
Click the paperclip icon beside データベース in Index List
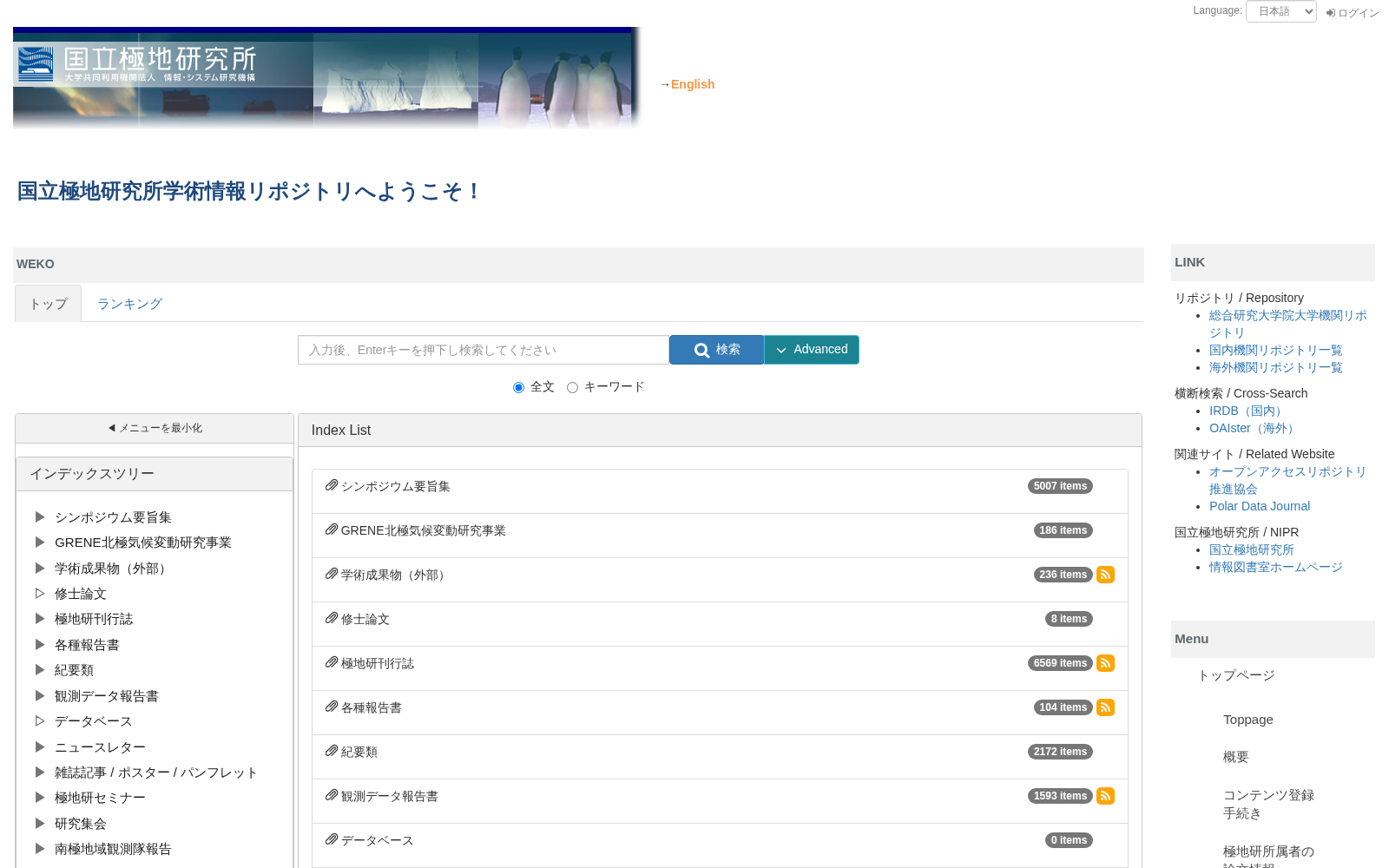pos(332,839)
